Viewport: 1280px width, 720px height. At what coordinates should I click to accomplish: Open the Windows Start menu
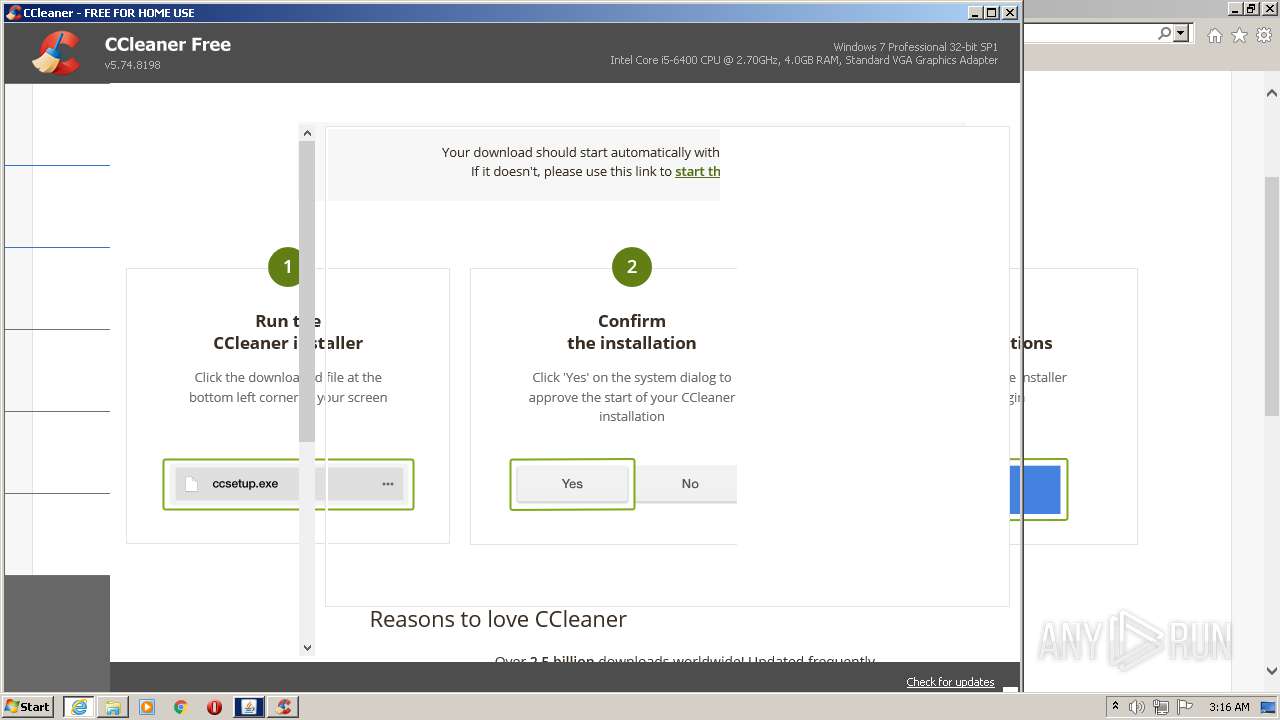28,706
